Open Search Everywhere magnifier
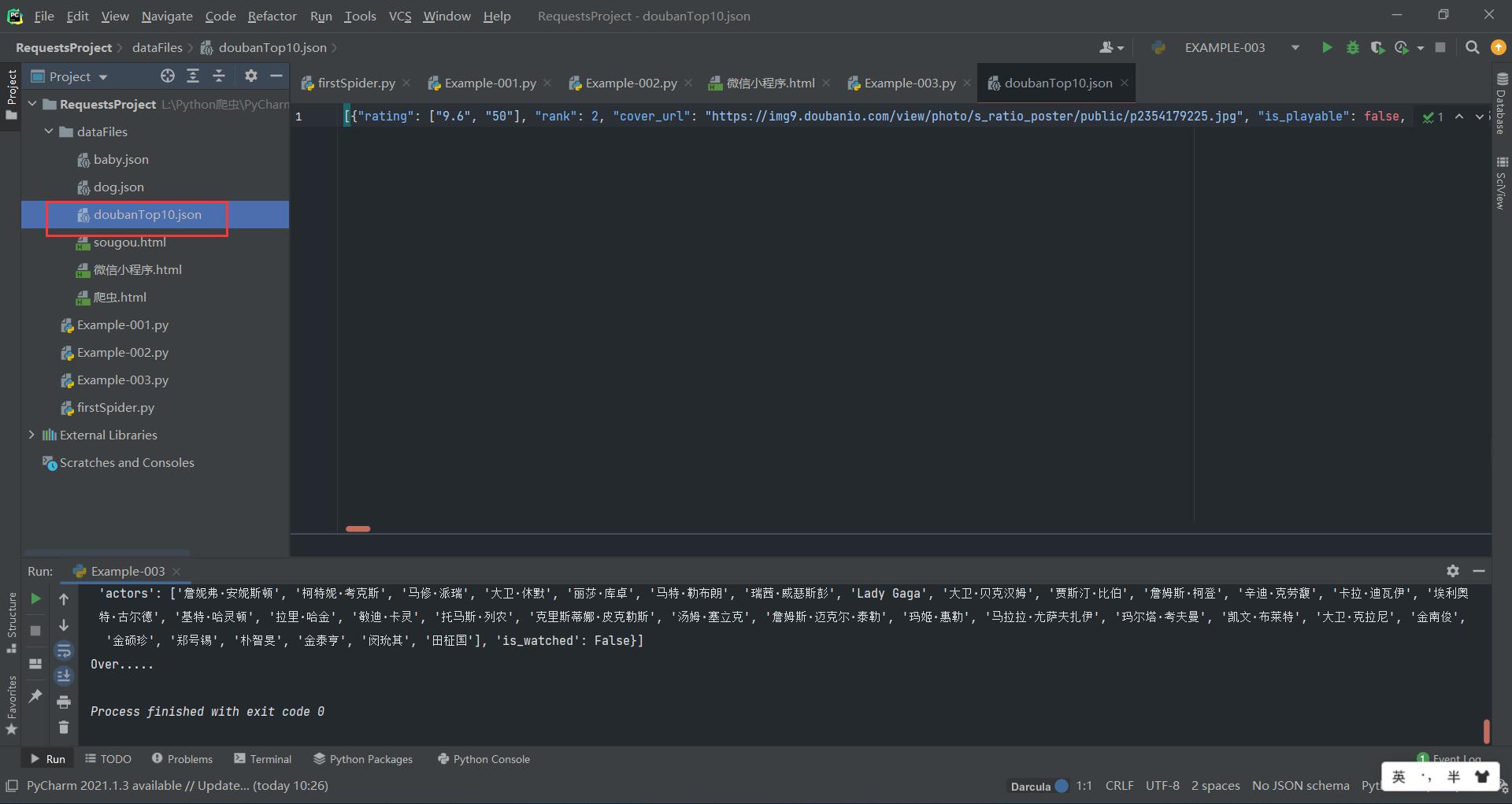 [1472, 48]
